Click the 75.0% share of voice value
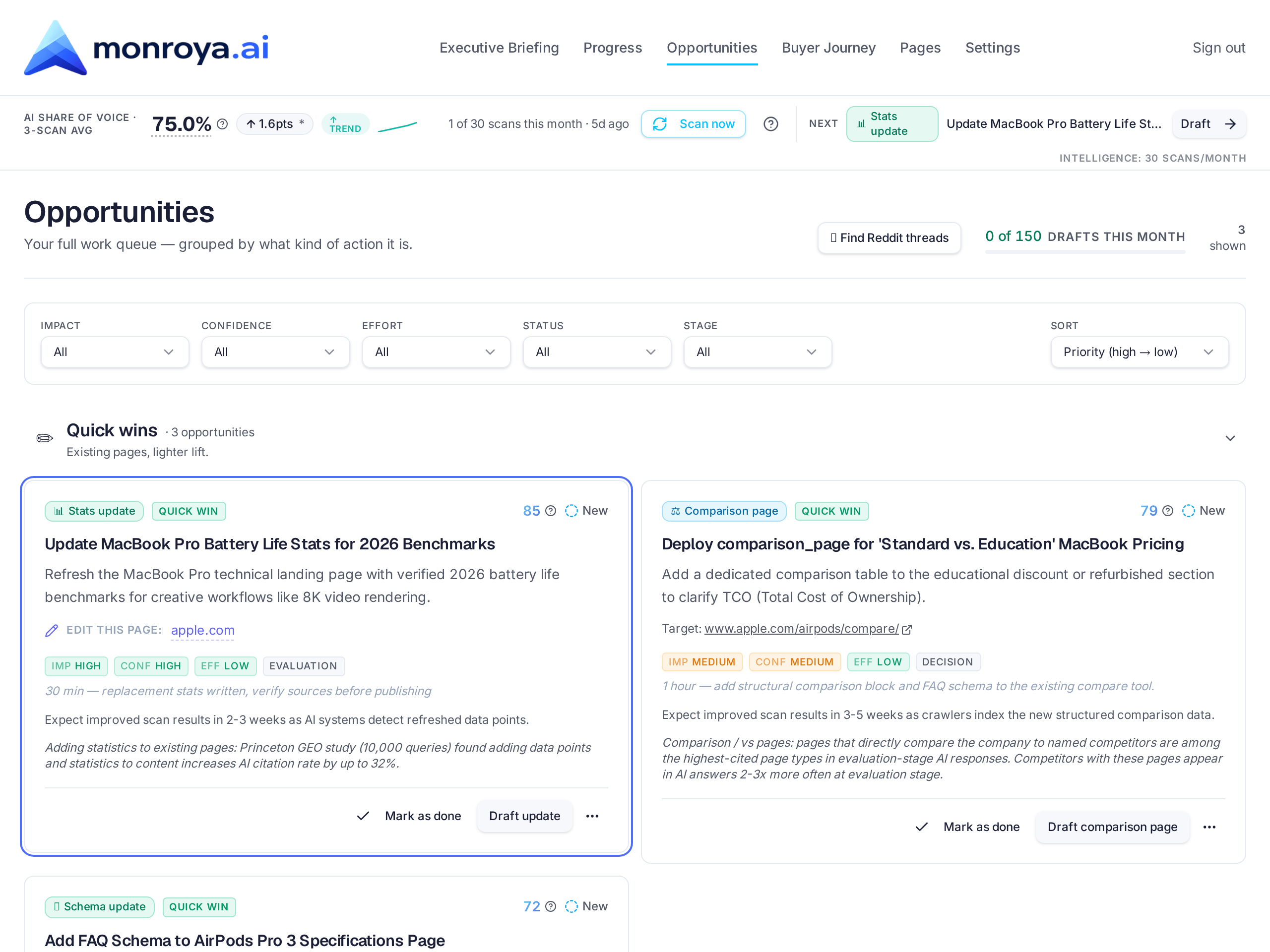1270x952 pixels. click(x=182, y=124)
